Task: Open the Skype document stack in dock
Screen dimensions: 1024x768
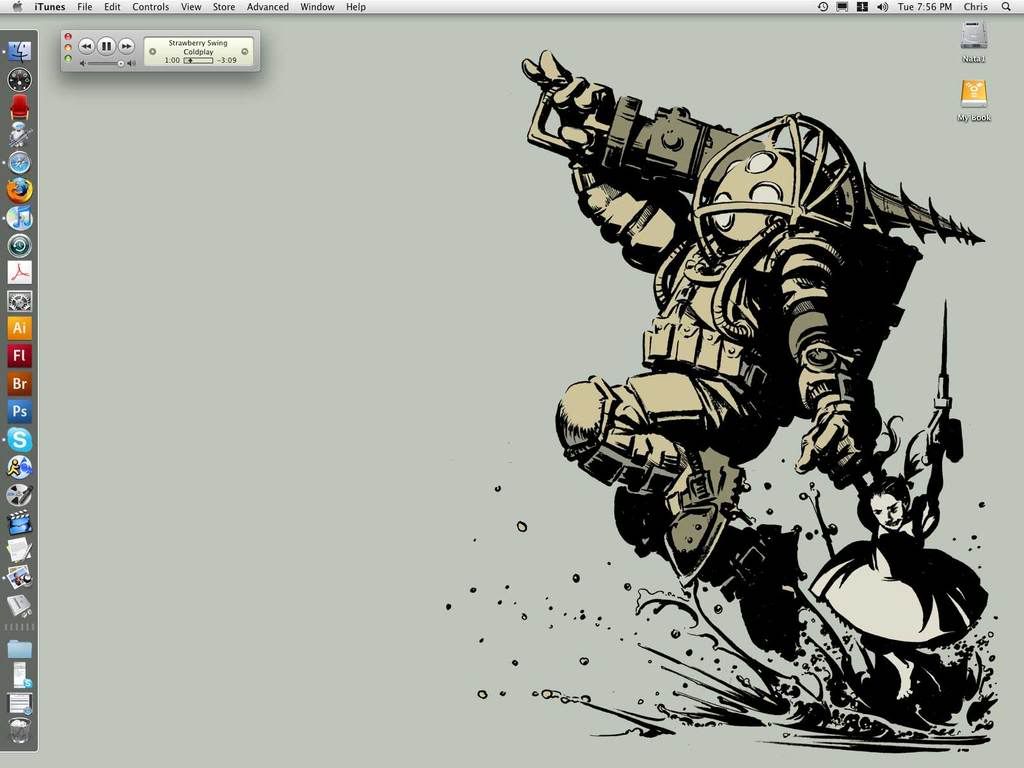Action: pyautogui.click(x=20, y=675)
